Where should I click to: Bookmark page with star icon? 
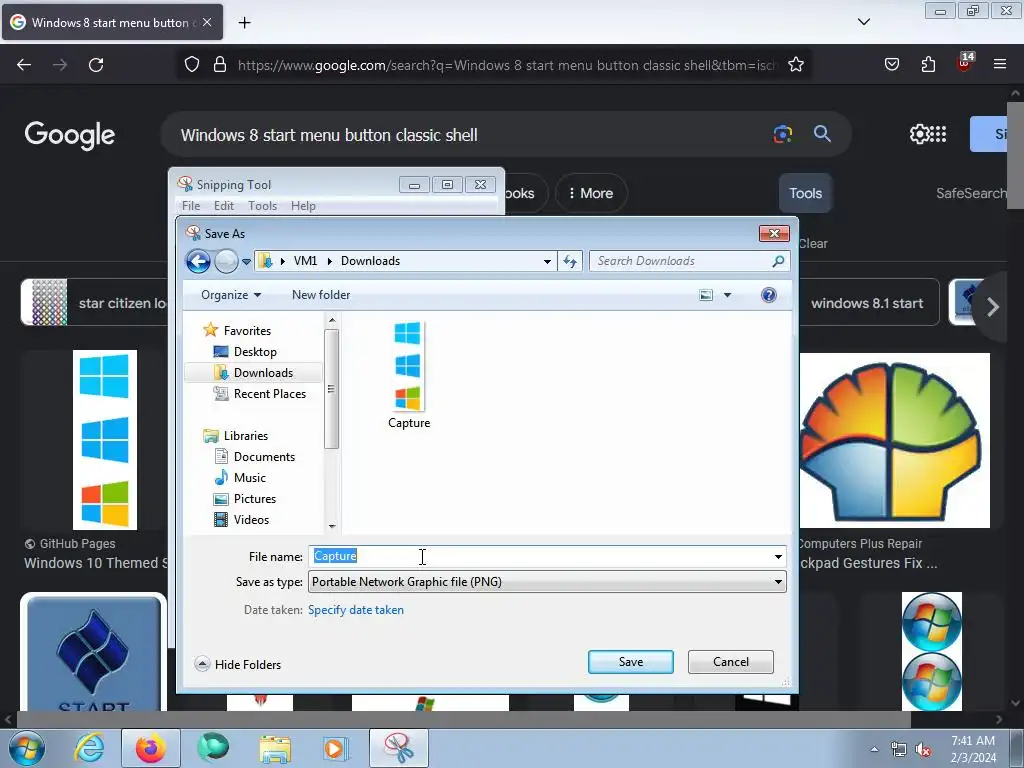click(795, 65)
